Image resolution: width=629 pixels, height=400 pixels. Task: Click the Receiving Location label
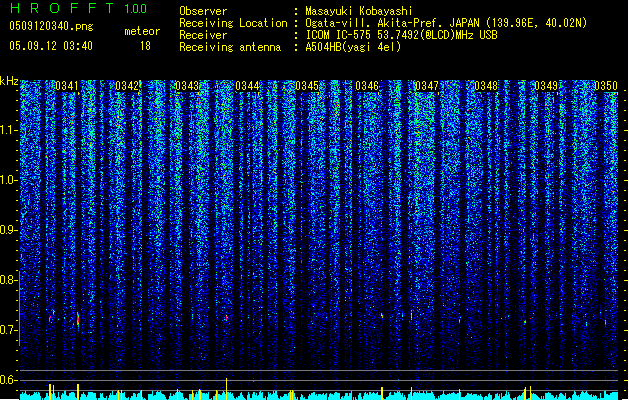(233, 23)
